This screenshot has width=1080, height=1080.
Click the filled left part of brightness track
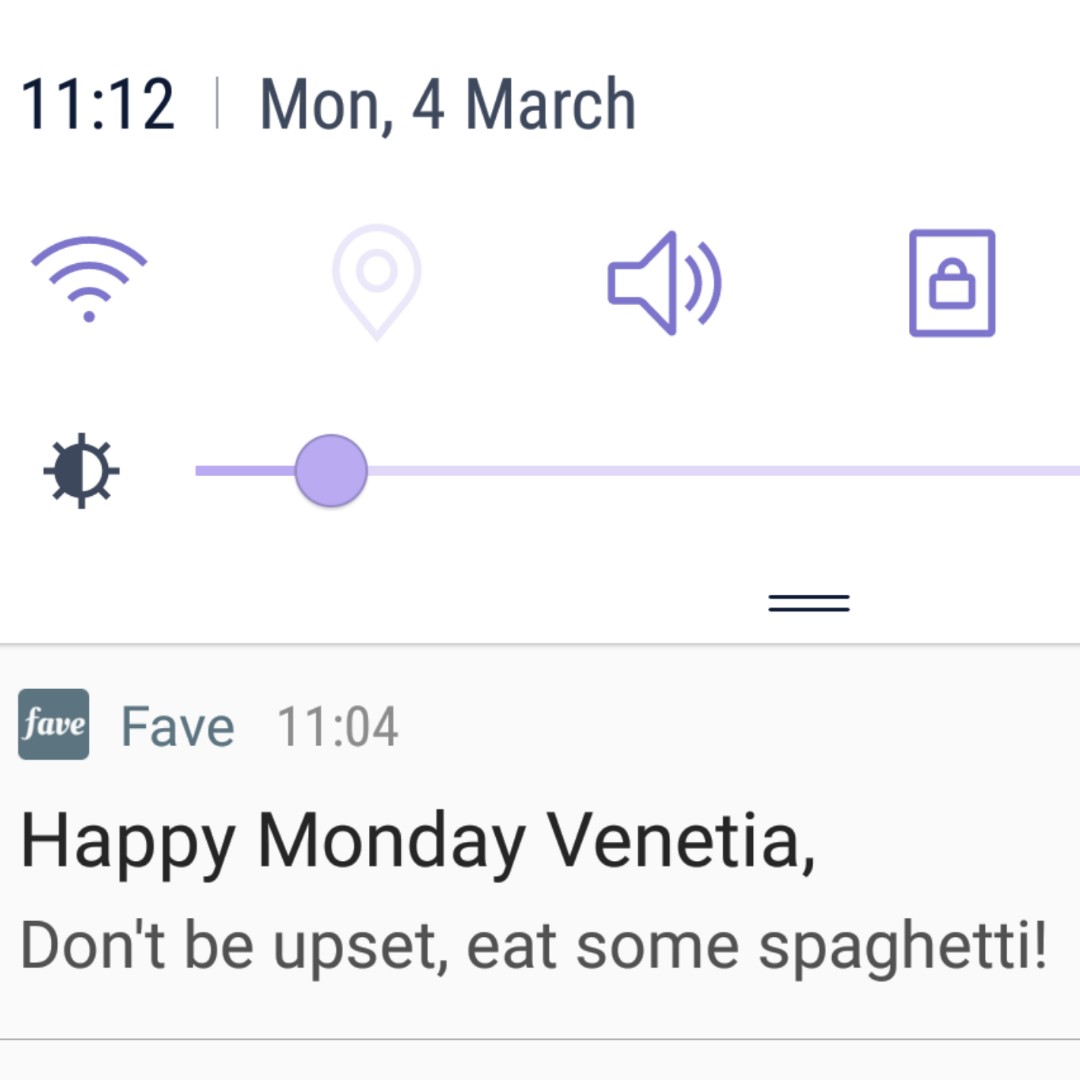pyautogui.click(x=245, y=471)
